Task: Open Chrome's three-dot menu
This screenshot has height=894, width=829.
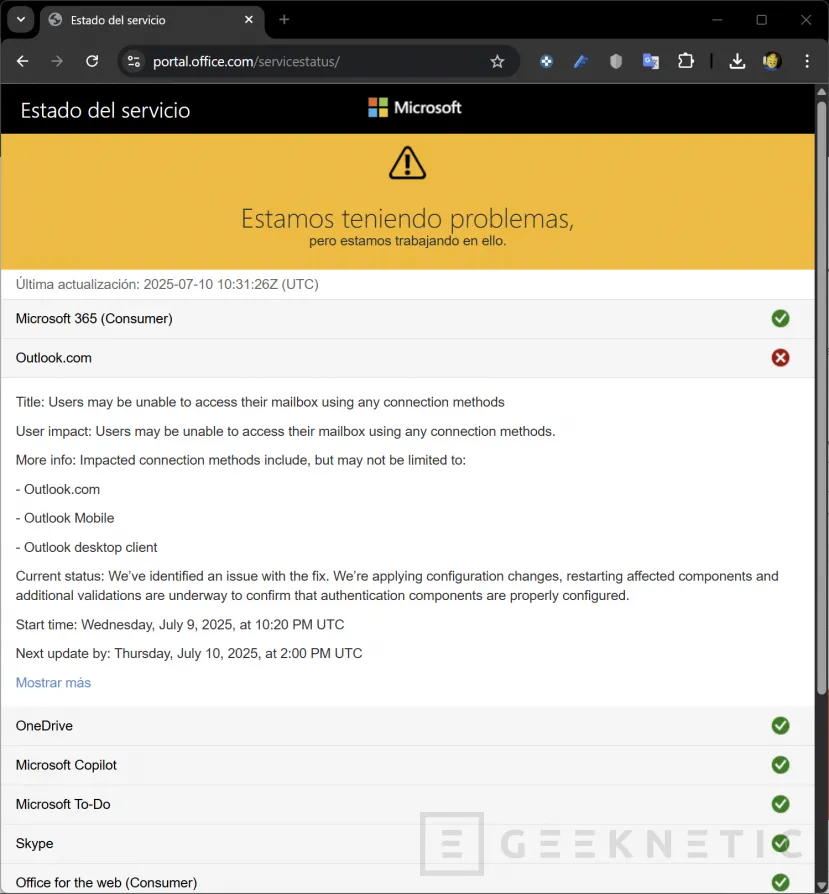Action: point(807,61)
